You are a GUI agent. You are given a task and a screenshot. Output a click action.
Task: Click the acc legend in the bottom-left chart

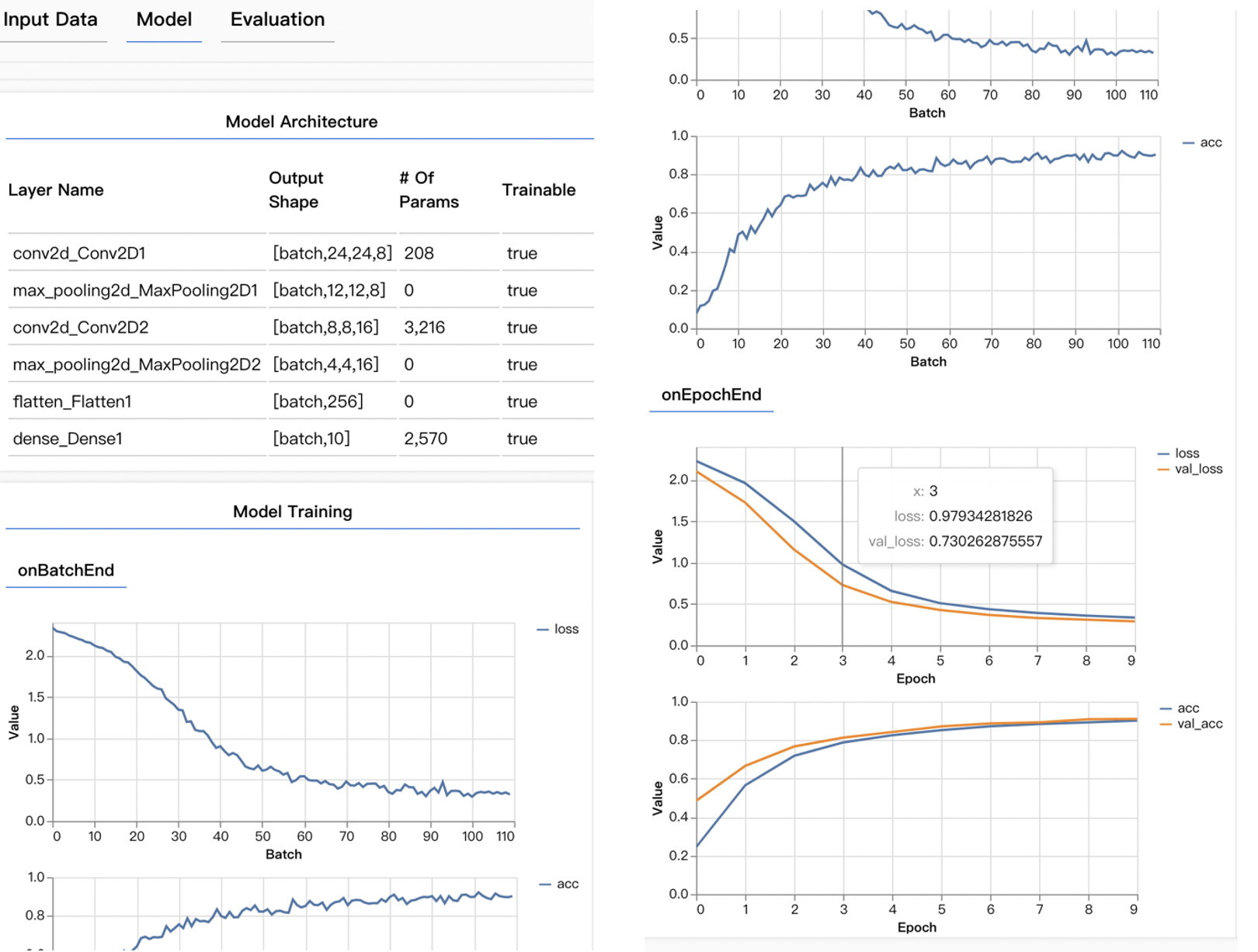559,884
